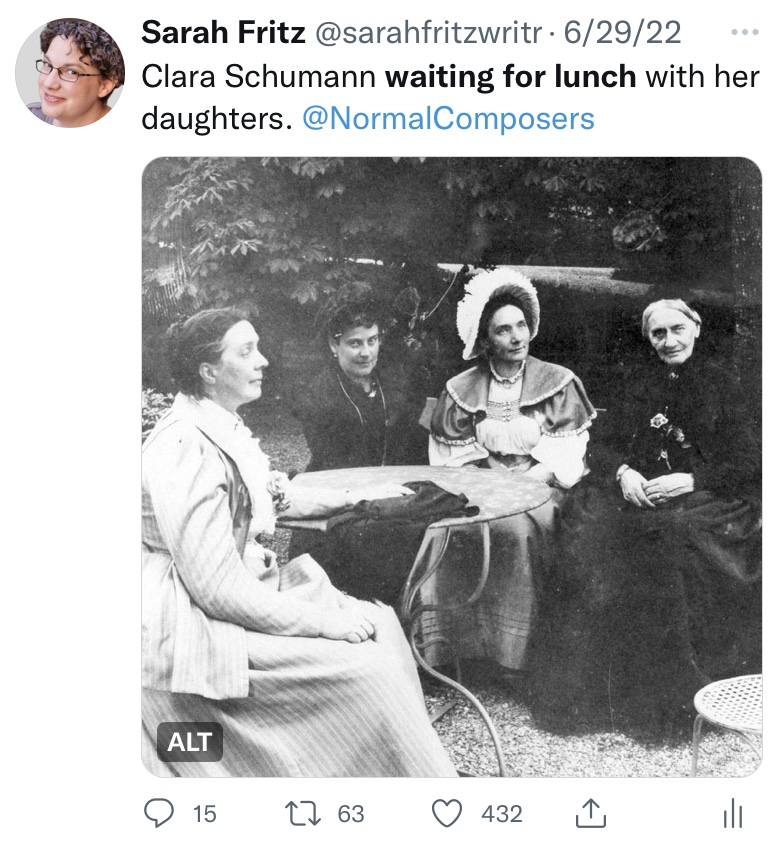Click the bold 'waiting for lunch' text
The height and width of the screenshot is (841, 782).
tap(511, 76)
